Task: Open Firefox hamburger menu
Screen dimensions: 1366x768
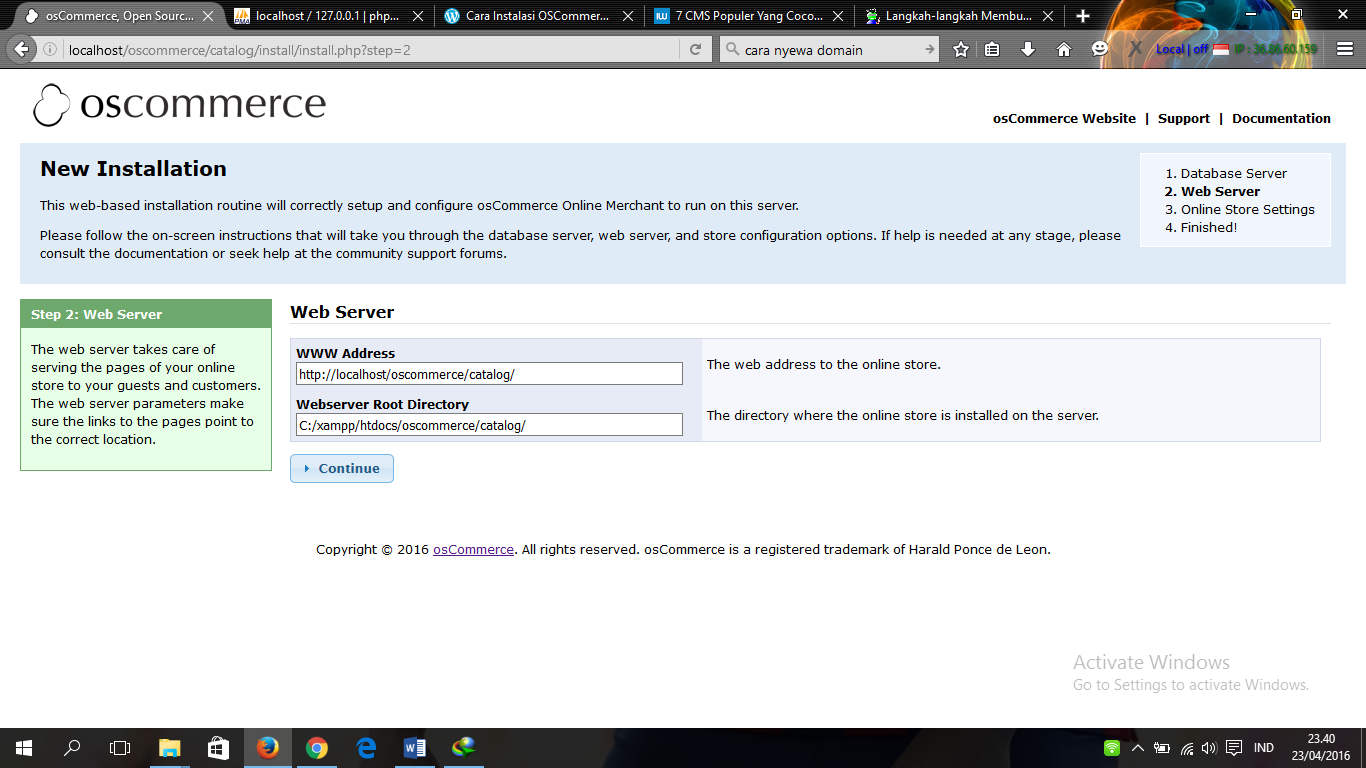Action: click(1343, 49)
